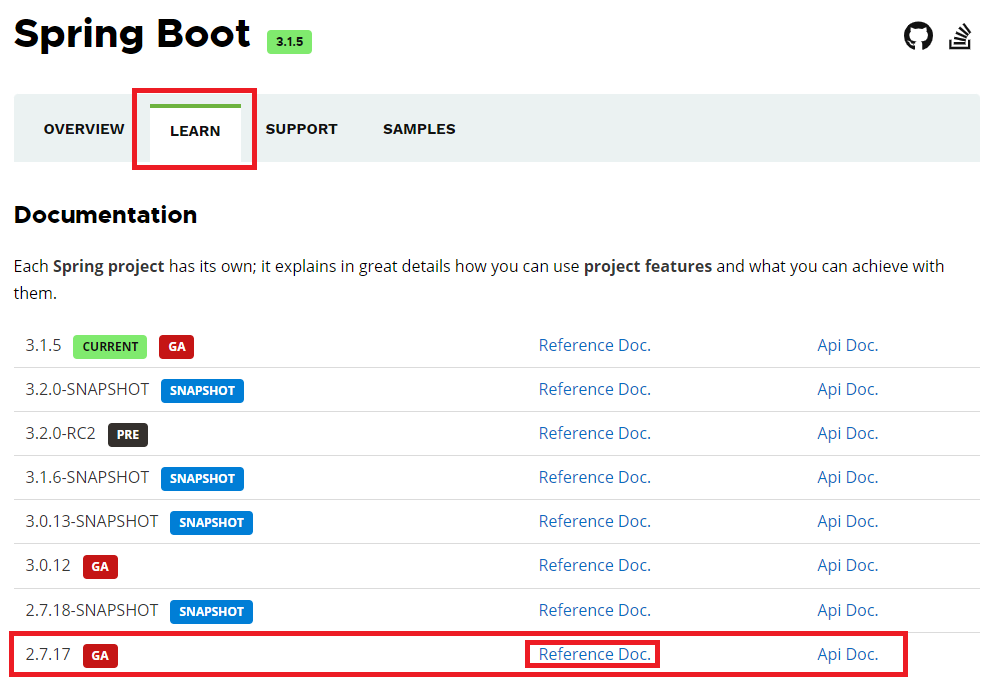Click the 'Spring Boot' page title
Image resolution: width=998 pixels, height=681 pixels.
click(132, 35)
